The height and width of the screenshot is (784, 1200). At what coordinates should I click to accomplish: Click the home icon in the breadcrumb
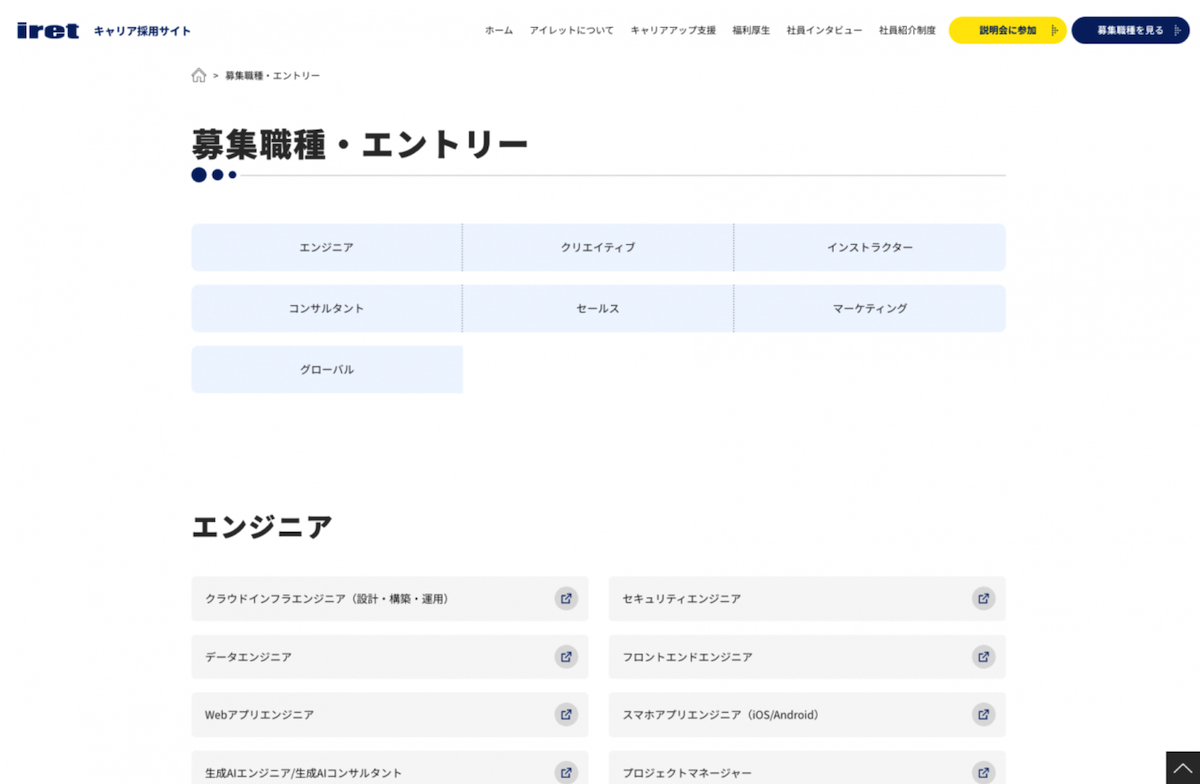(198, 75)
